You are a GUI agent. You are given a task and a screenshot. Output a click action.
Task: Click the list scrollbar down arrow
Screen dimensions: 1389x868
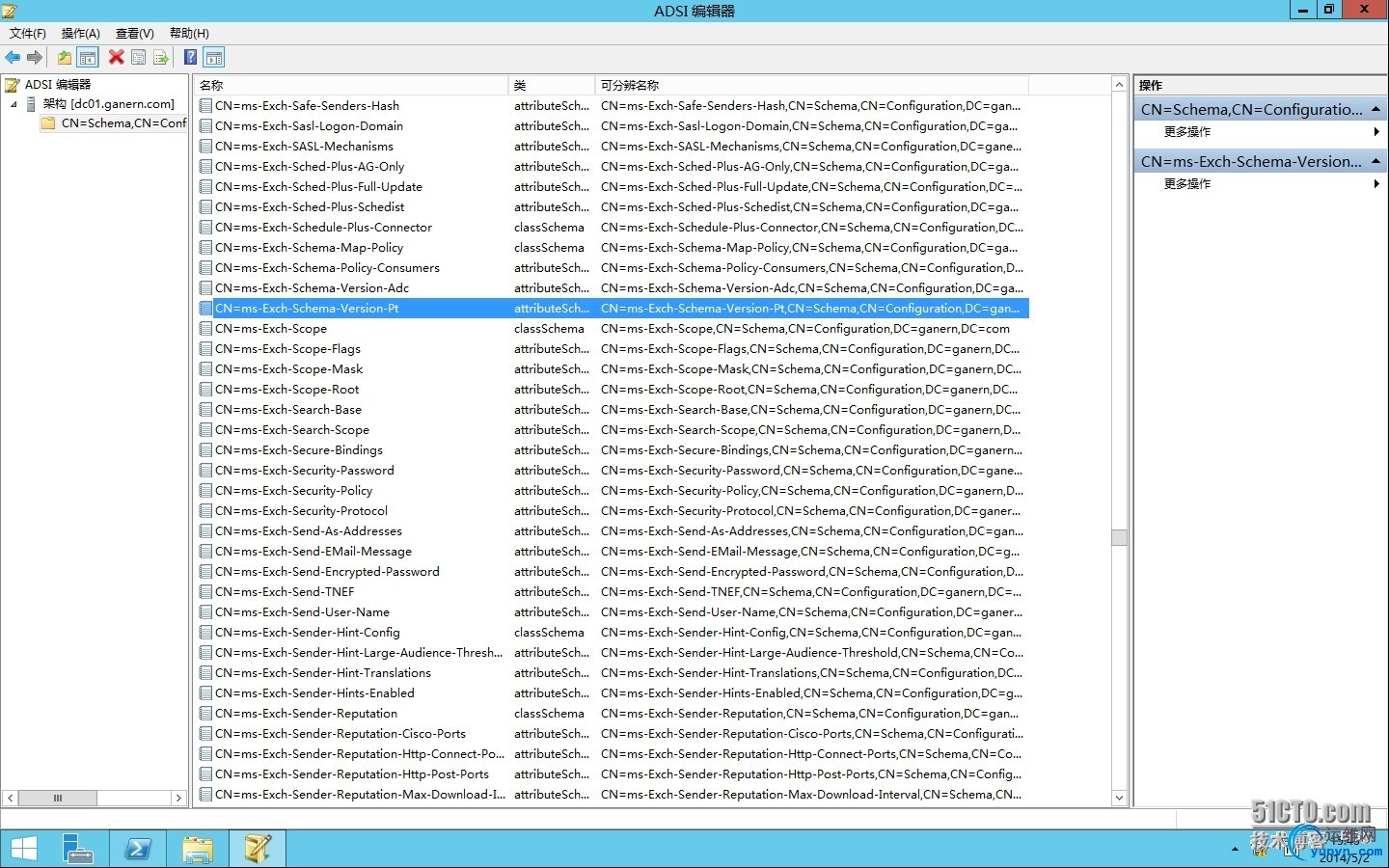[x=1119, y=798]
